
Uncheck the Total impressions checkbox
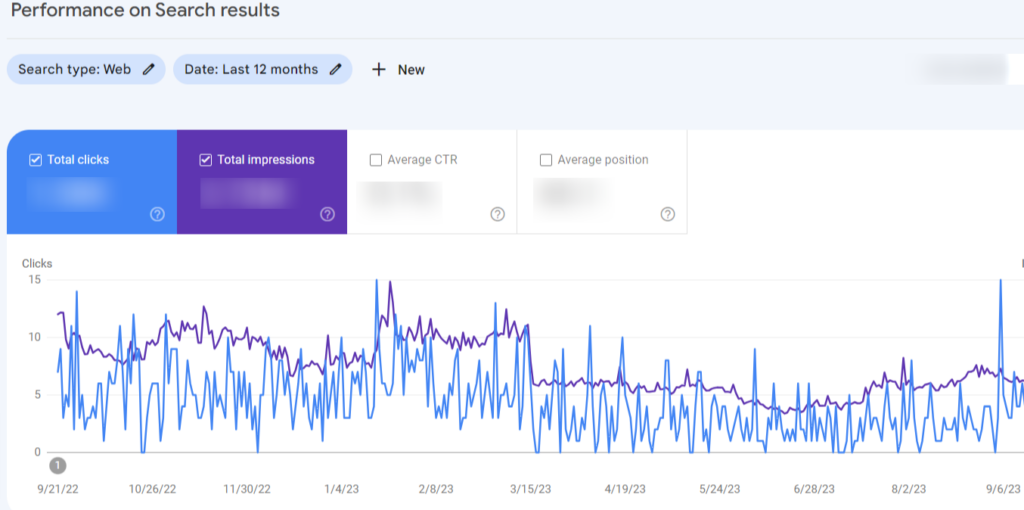click(x=206, y=160)
